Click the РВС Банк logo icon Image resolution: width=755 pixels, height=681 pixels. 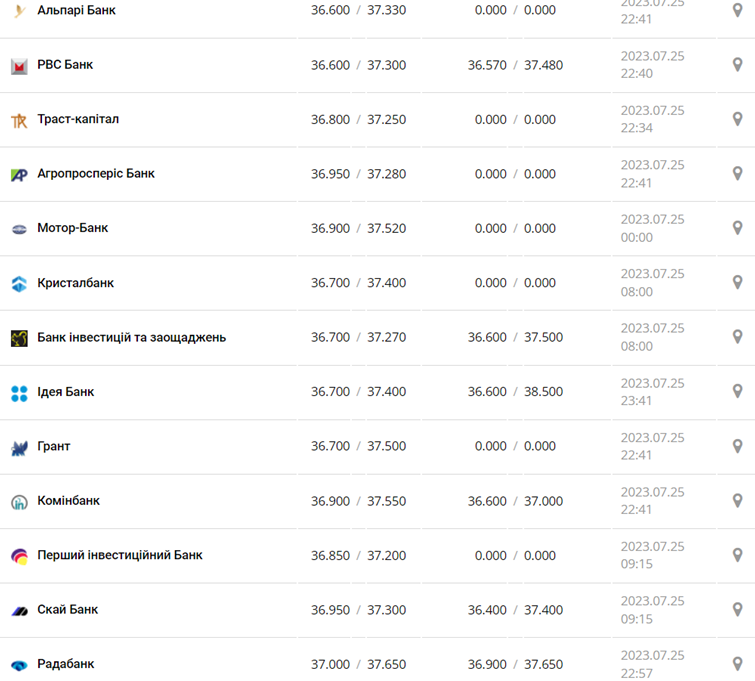tap(19, 66)
